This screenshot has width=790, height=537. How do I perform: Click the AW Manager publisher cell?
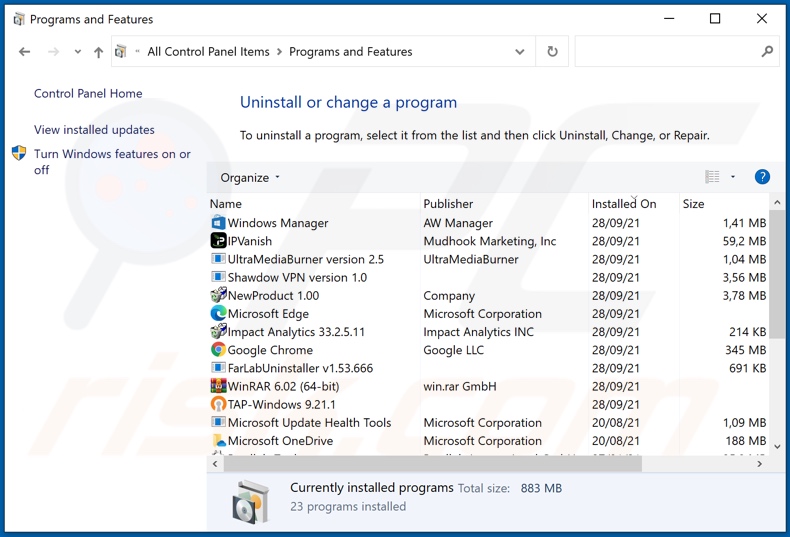458,223
